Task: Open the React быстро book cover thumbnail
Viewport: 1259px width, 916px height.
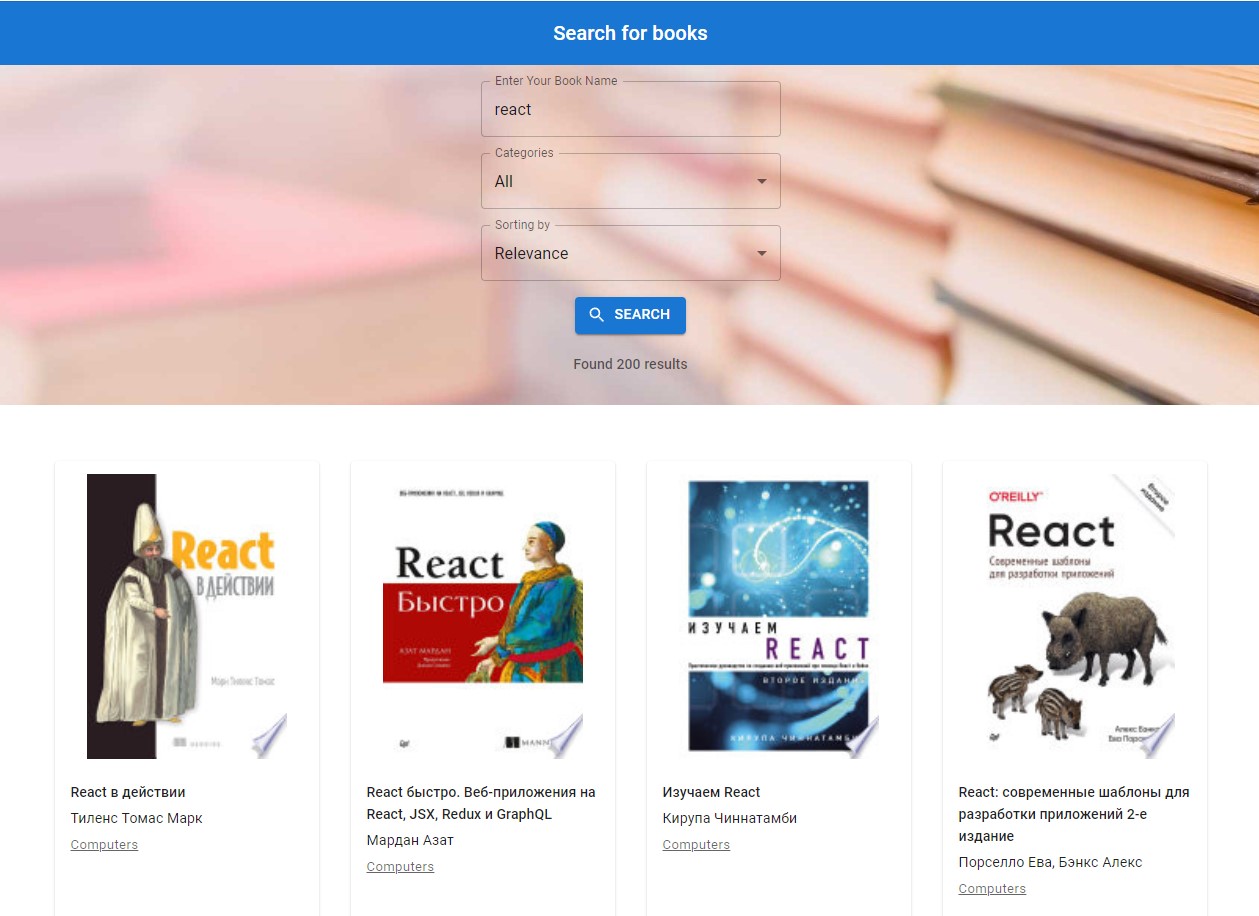Action: tap(482, 615)
